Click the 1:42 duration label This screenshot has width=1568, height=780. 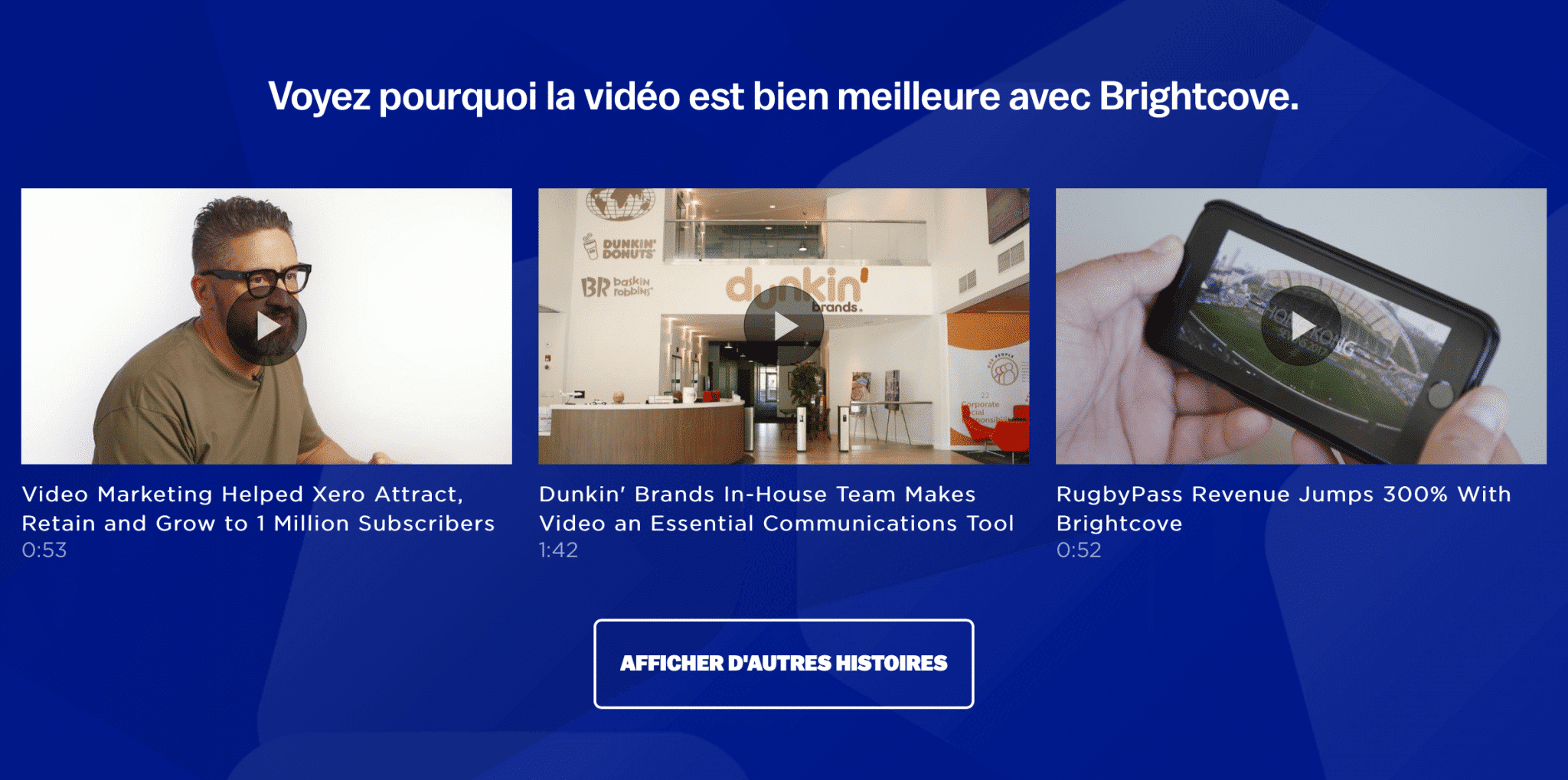click(558, 550)
